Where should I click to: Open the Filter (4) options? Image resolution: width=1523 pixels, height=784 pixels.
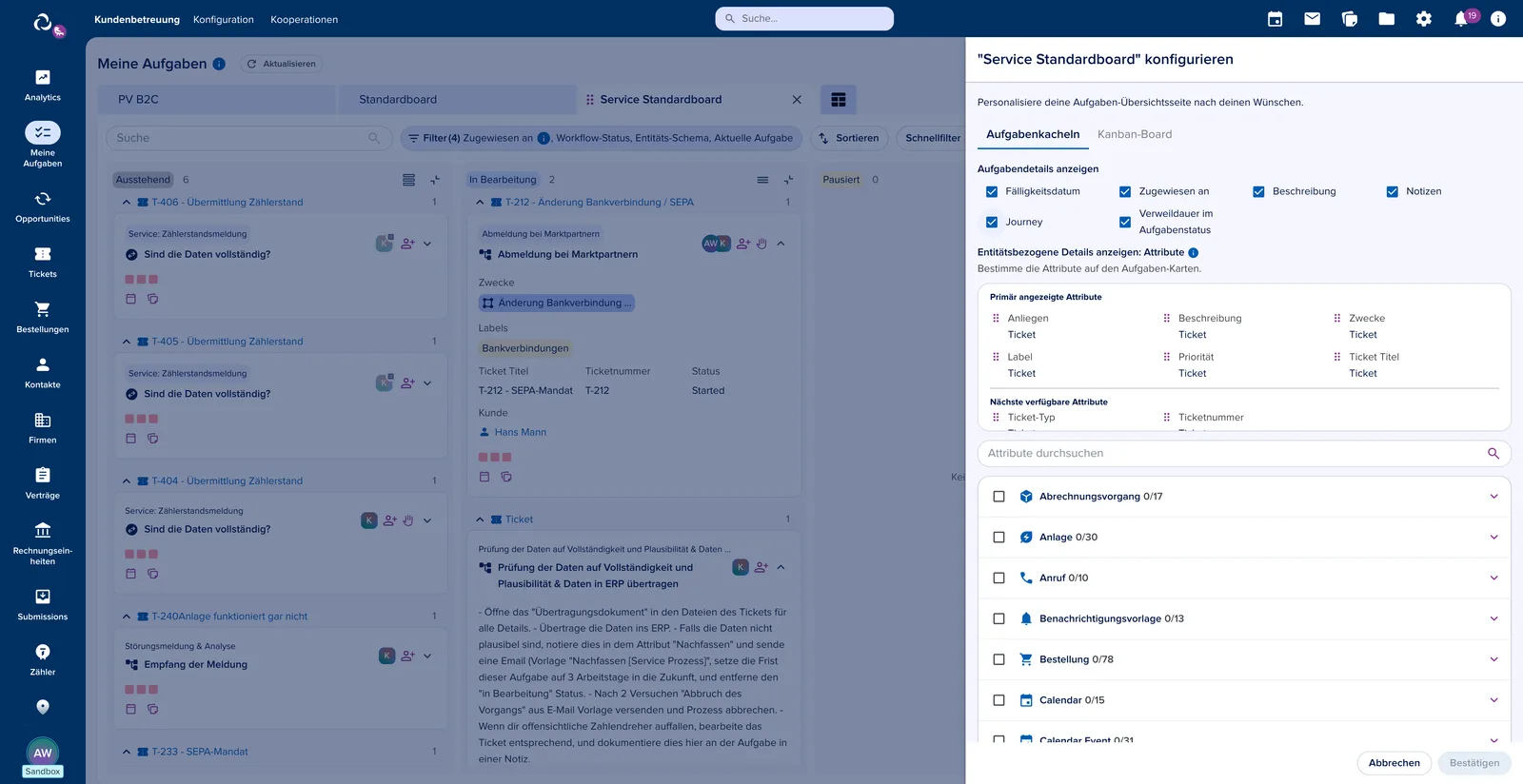(602, 138)
